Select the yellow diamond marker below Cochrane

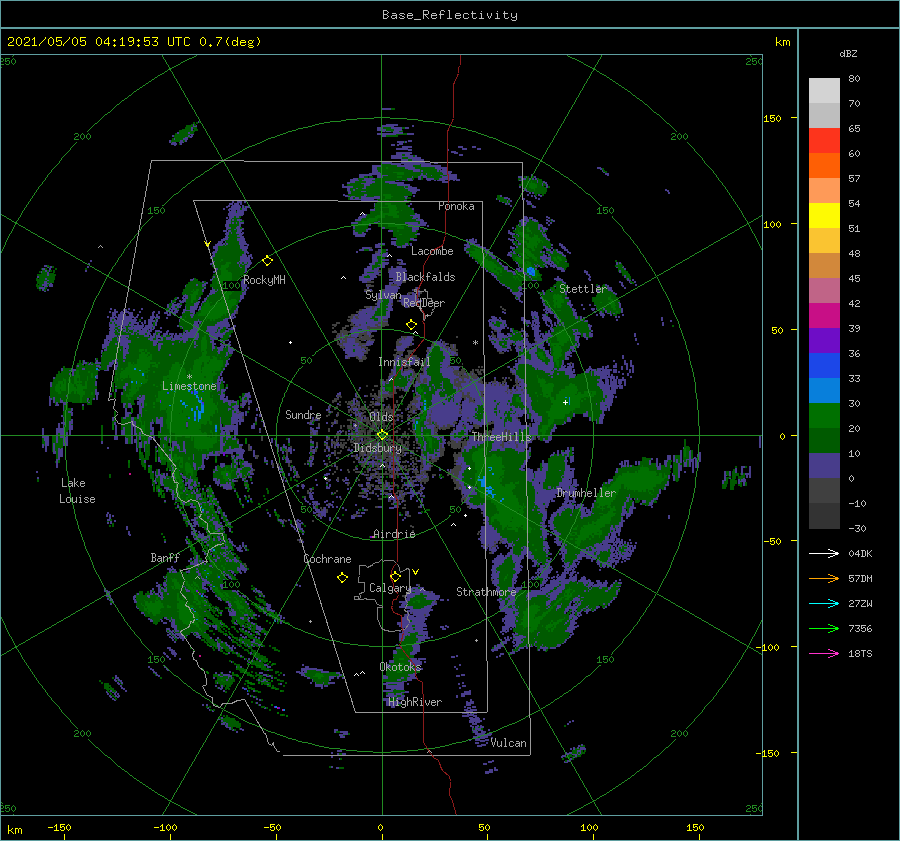tap(342, 578)
